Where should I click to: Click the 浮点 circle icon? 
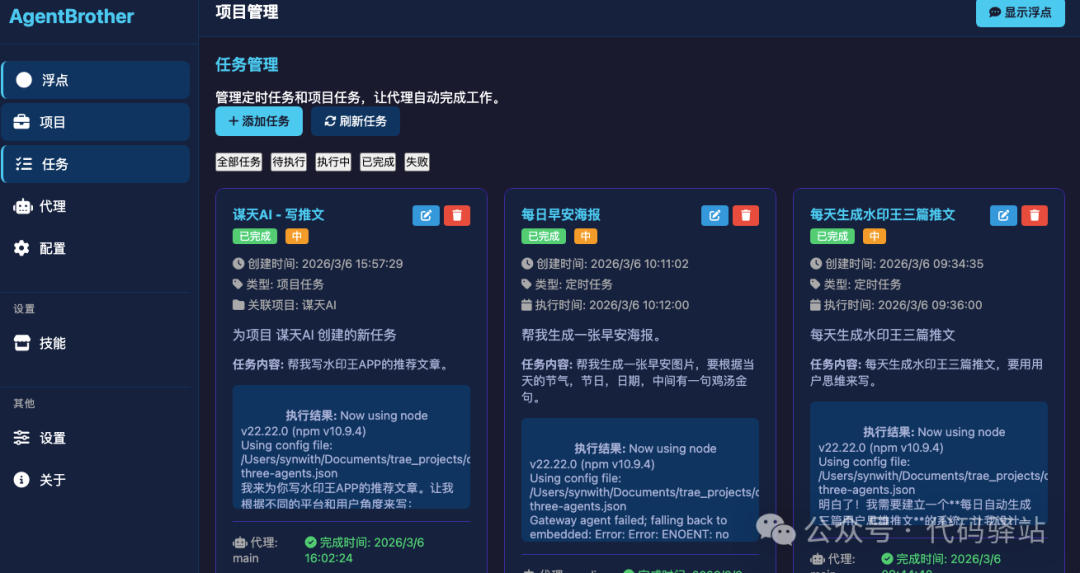tap(24, 80)
